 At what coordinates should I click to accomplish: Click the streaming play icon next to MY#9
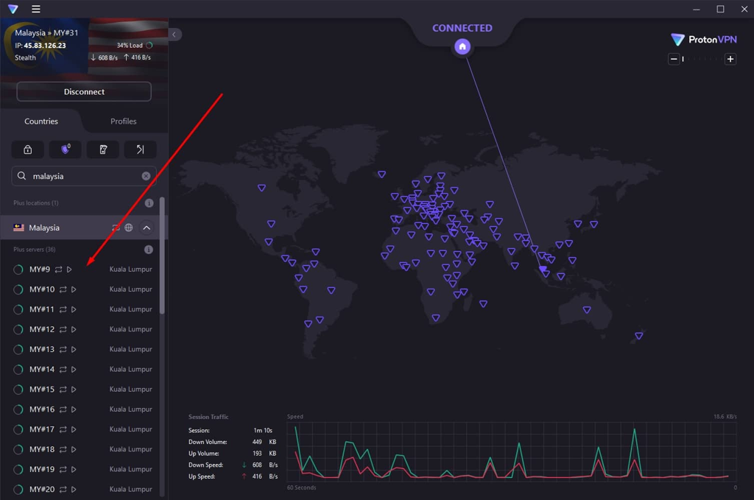pyautogui.click(x=70, y=269)
